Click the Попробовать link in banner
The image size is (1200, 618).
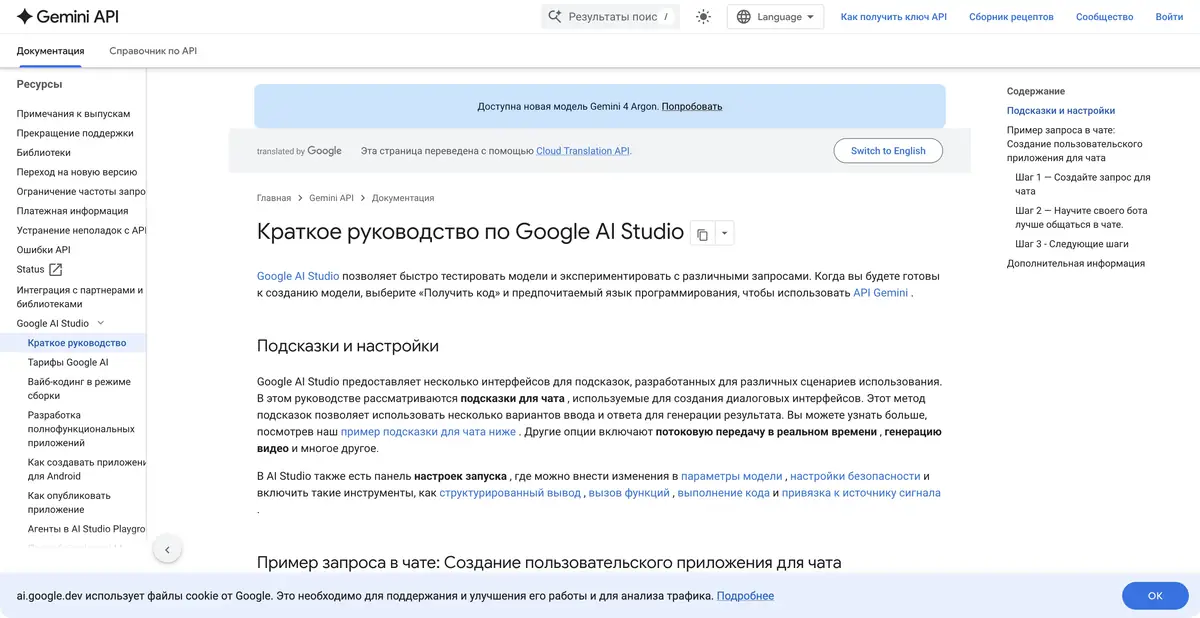pos(692,106)
